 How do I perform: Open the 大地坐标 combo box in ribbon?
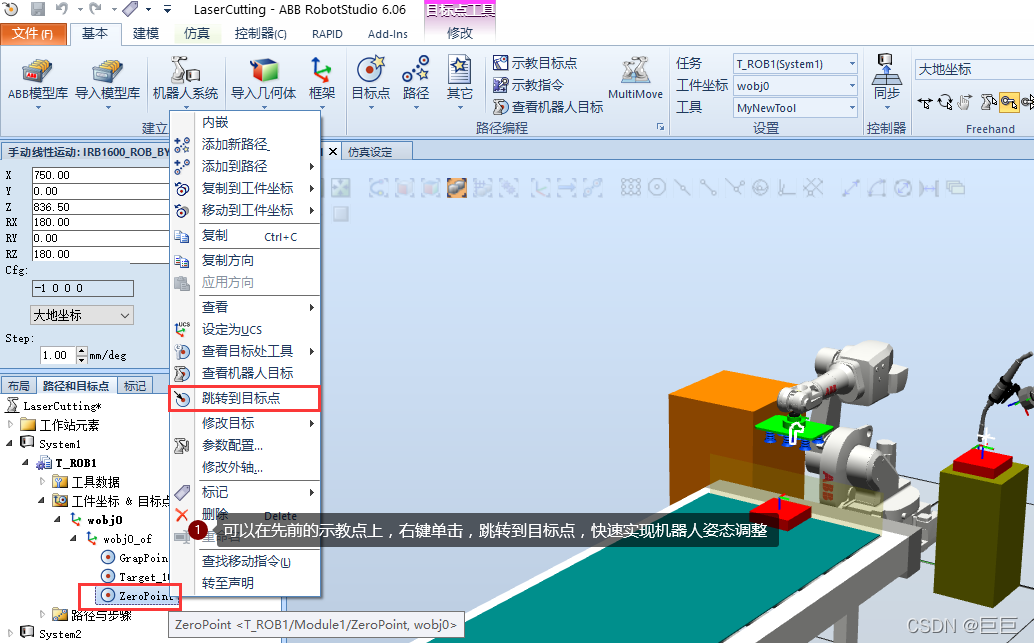pos(974,69)
